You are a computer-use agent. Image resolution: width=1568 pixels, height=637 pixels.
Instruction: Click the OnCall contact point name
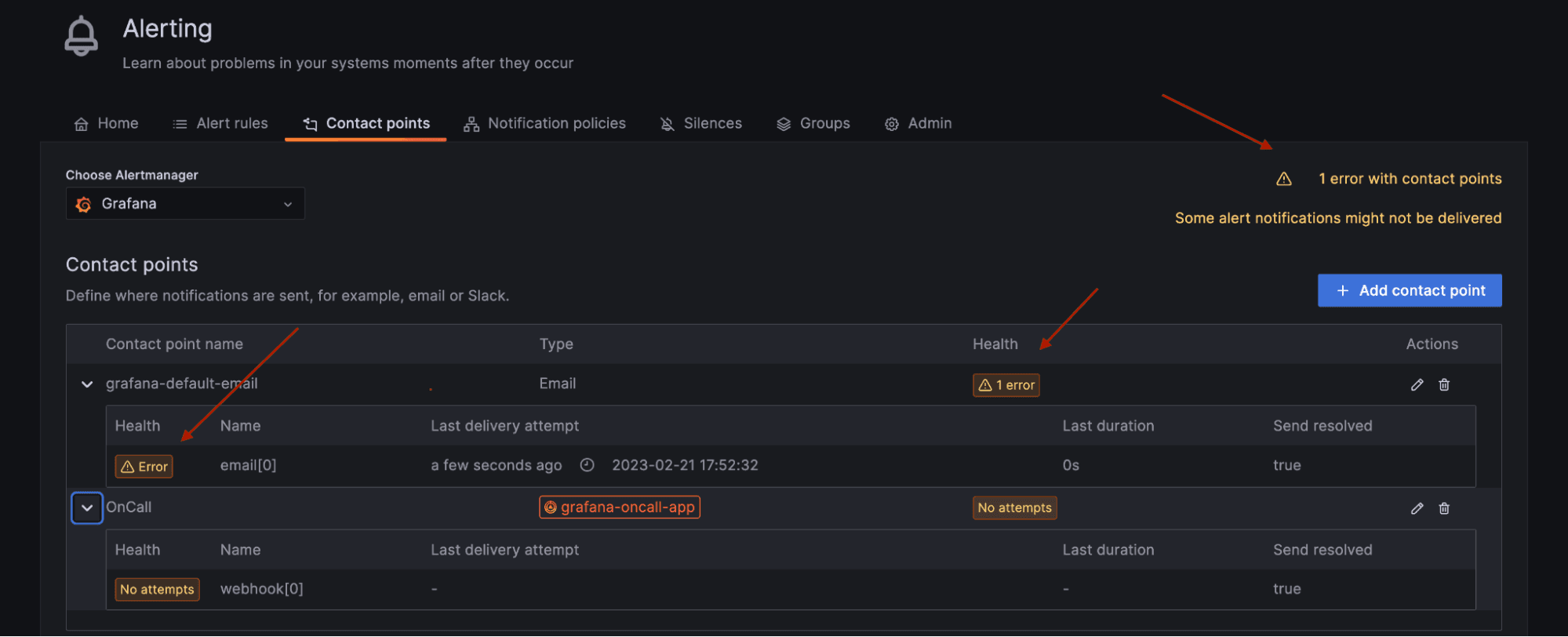129,508
